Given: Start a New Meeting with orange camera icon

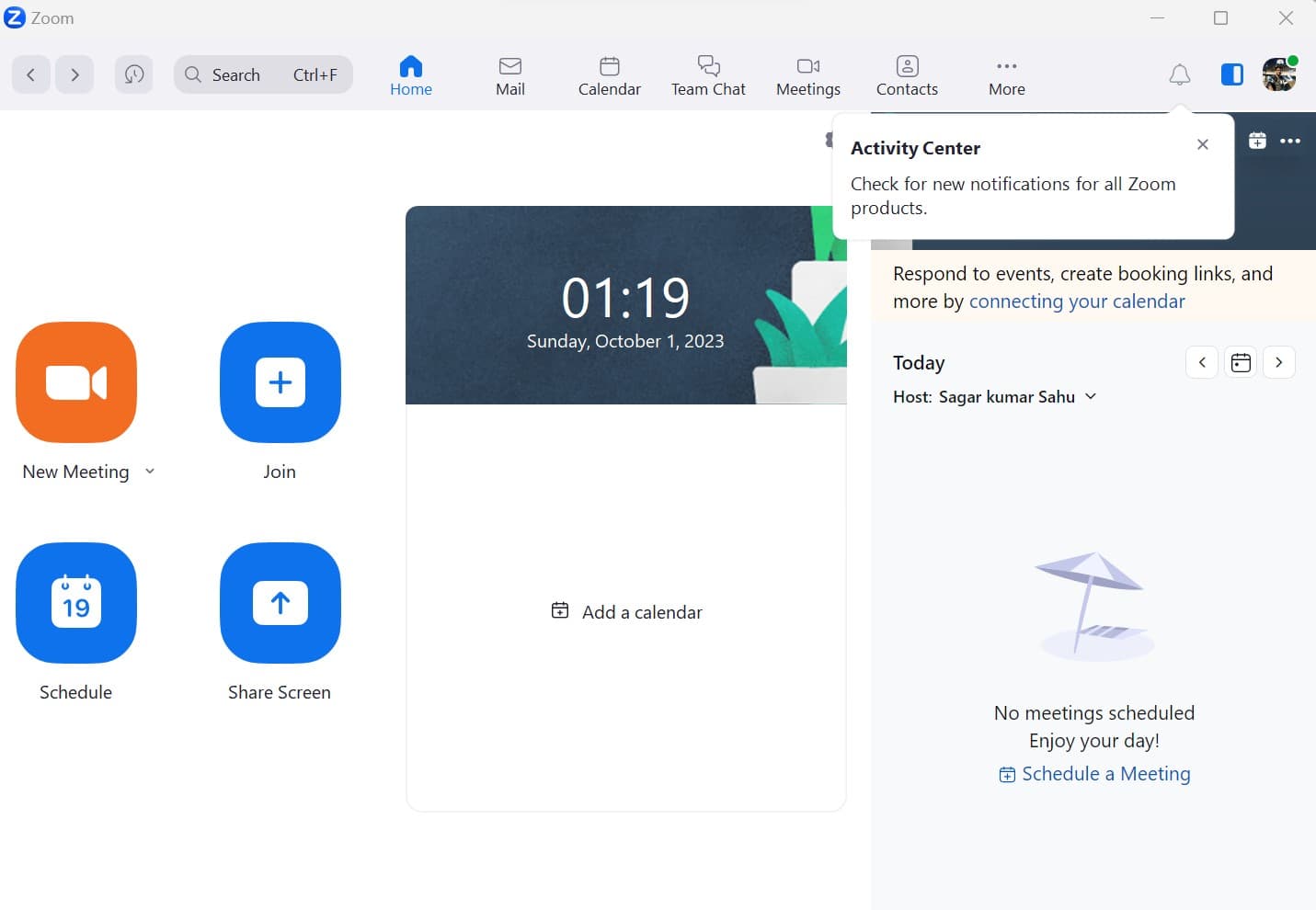Looking at the screenshot, I should click(76, 382).
